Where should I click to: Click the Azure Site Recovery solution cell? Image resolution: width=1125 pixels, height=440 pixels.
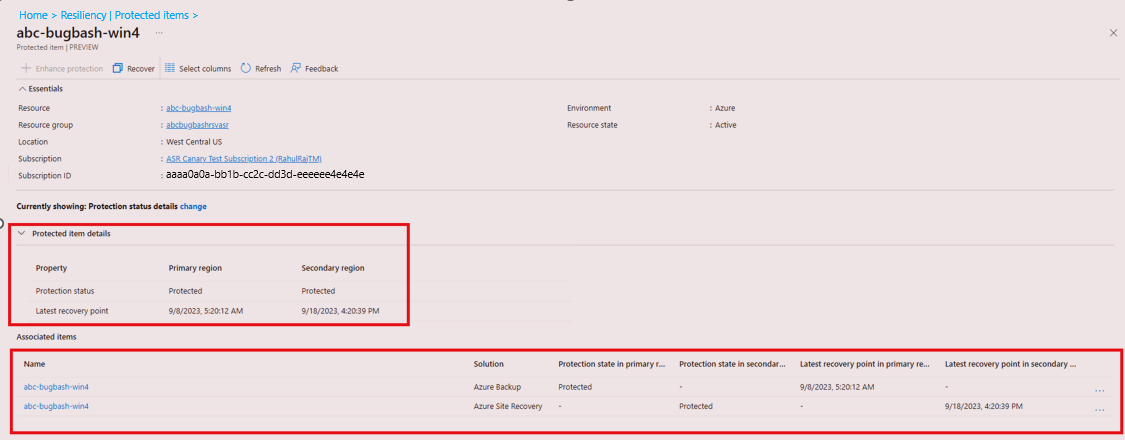coord(508,406)
